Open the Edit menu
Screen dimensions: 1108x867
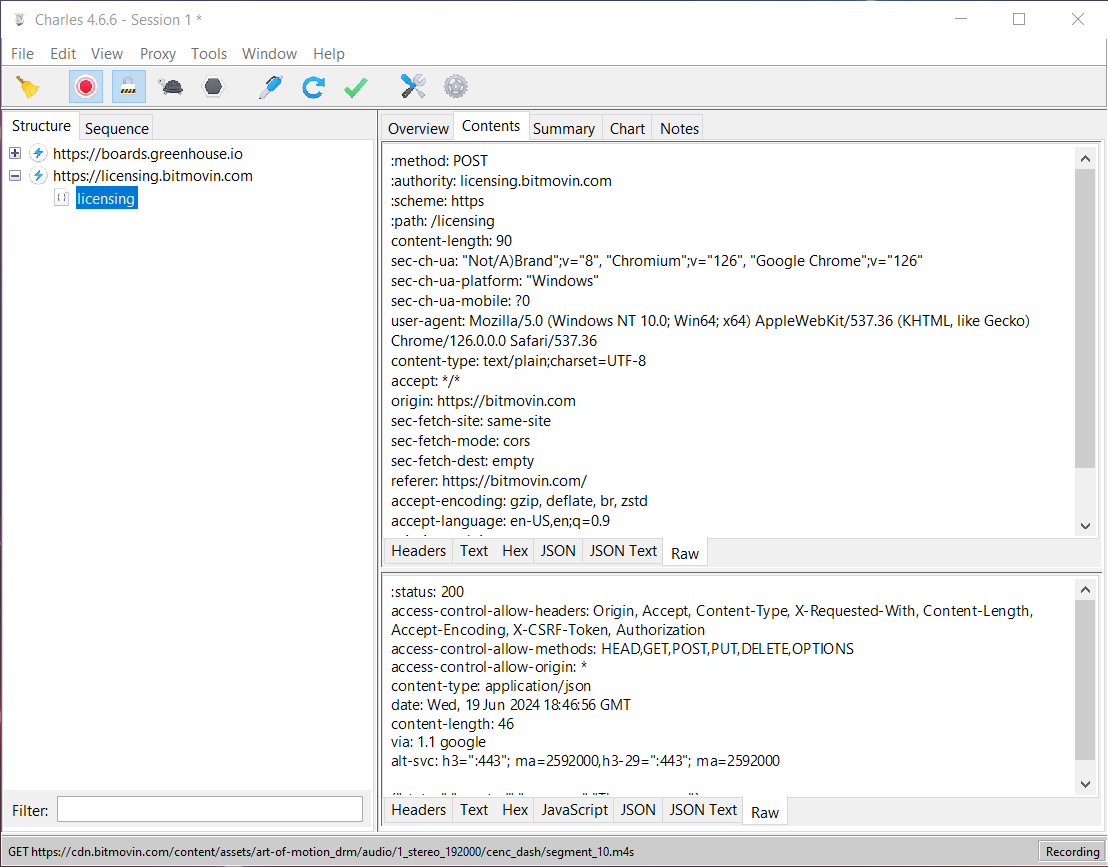[63, 54]
